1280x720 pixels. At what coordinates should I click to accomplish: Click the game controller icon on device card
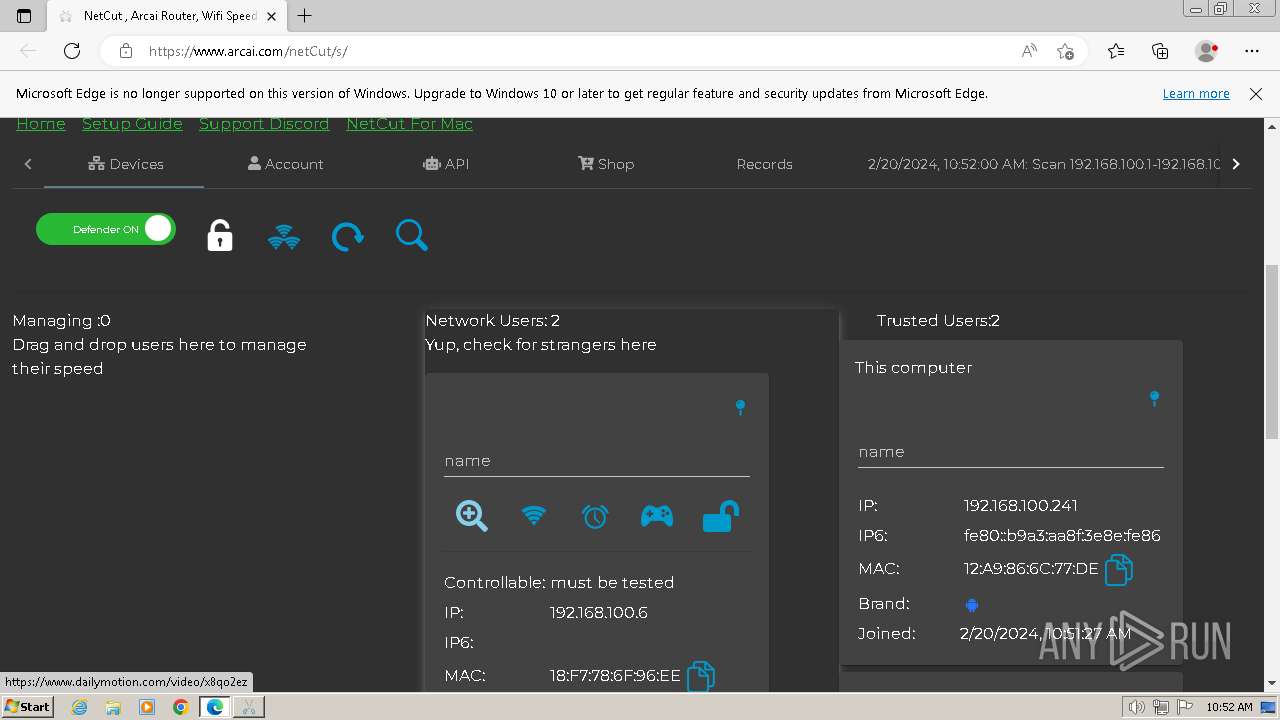pos(657,516)
